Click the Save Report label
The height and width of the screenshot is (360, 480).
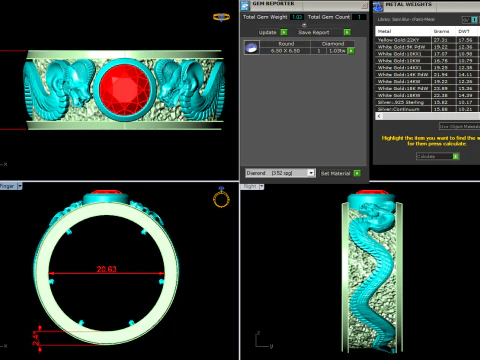[314, 32]
